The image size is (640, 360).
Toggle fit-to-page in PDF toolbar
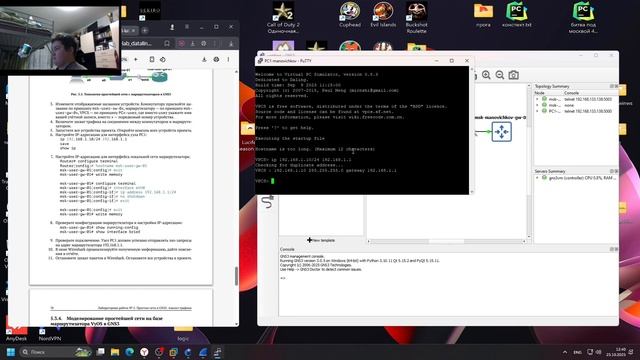(152, 60)
